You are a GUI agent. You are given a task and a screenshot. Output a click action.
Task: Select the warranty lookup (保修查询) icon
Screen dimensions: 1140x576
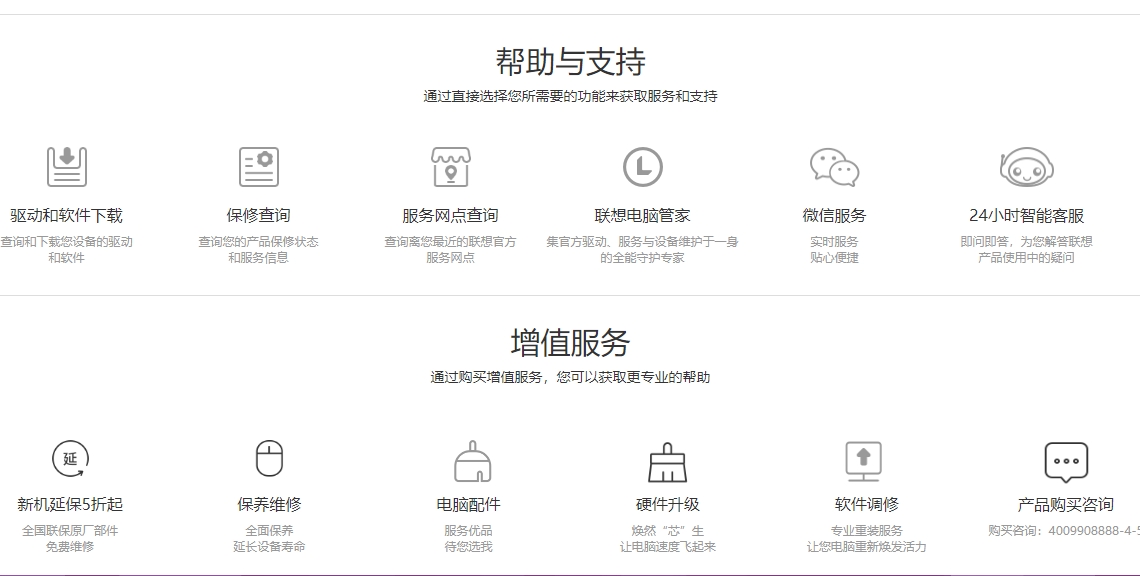coord(259,167)
